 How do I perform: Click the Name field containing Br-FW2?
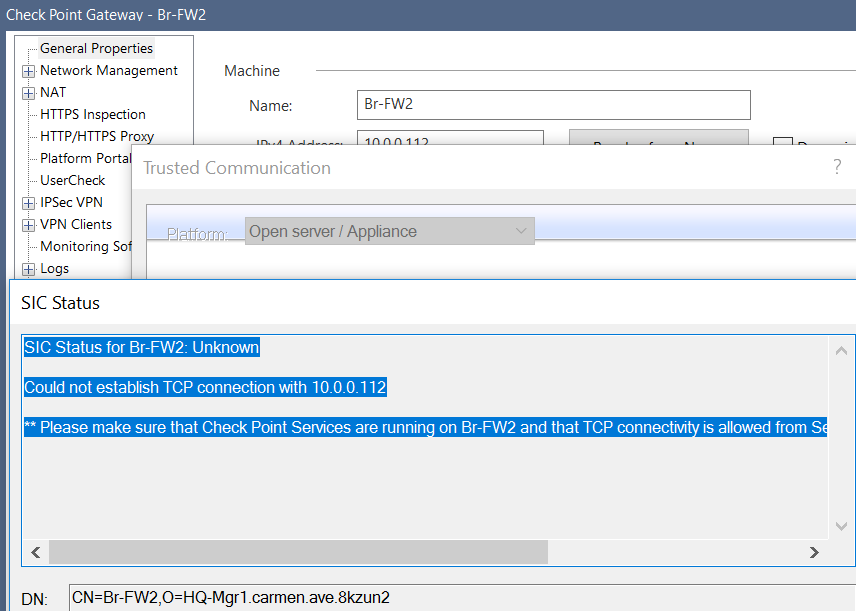(554, 105)
